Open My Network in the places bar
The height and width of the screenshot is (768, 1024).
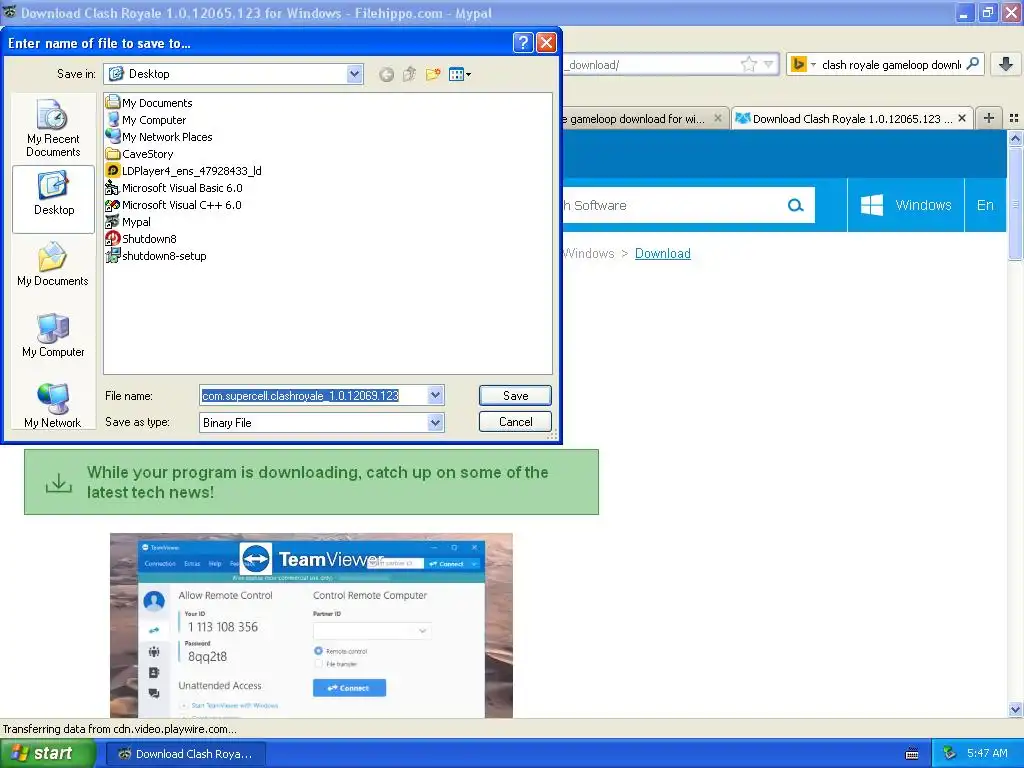coord(54,406)
